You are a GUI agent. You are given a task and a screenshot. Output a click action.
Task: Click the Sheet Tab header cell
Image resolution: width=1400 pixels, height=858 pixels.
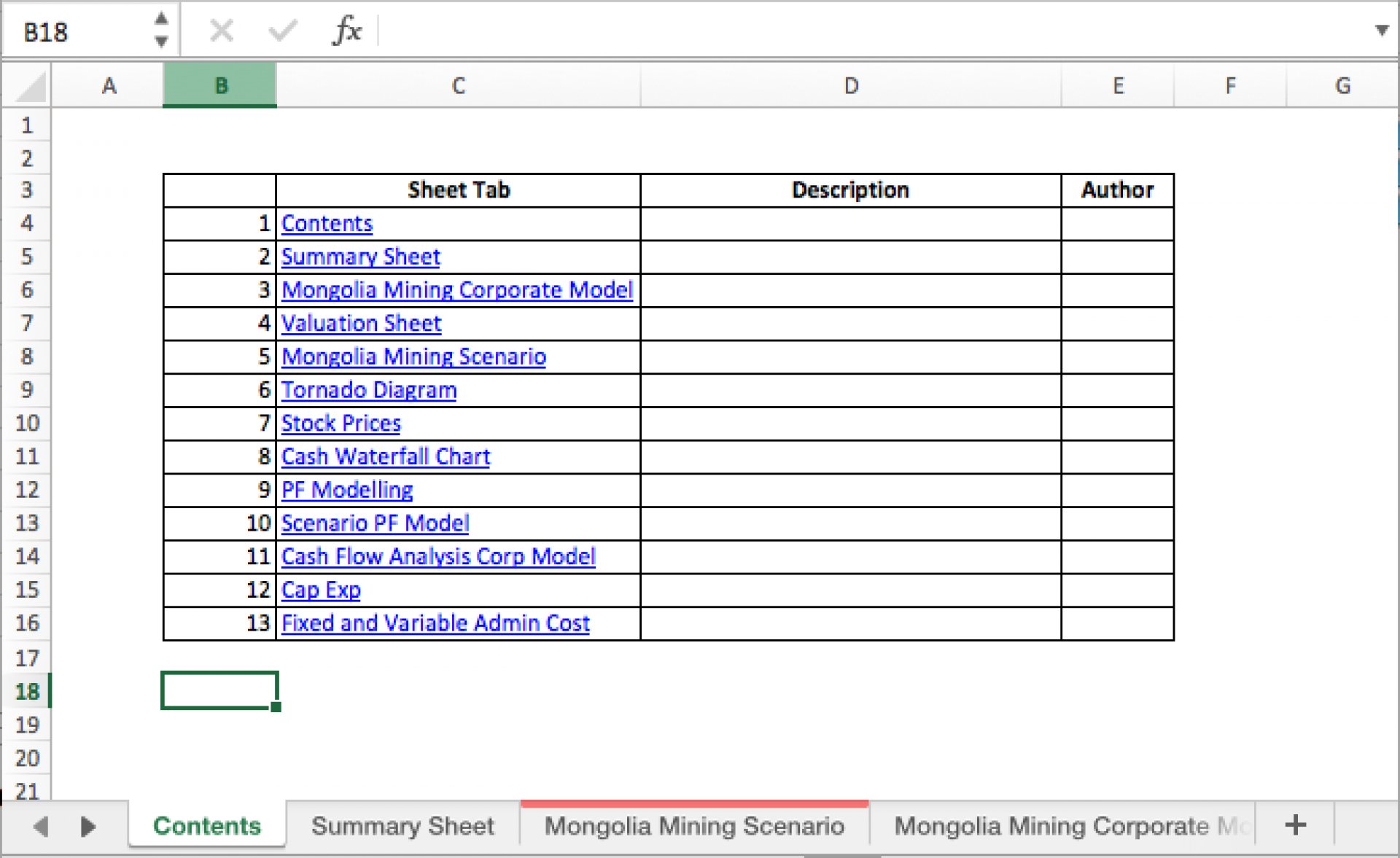[458, 190]
